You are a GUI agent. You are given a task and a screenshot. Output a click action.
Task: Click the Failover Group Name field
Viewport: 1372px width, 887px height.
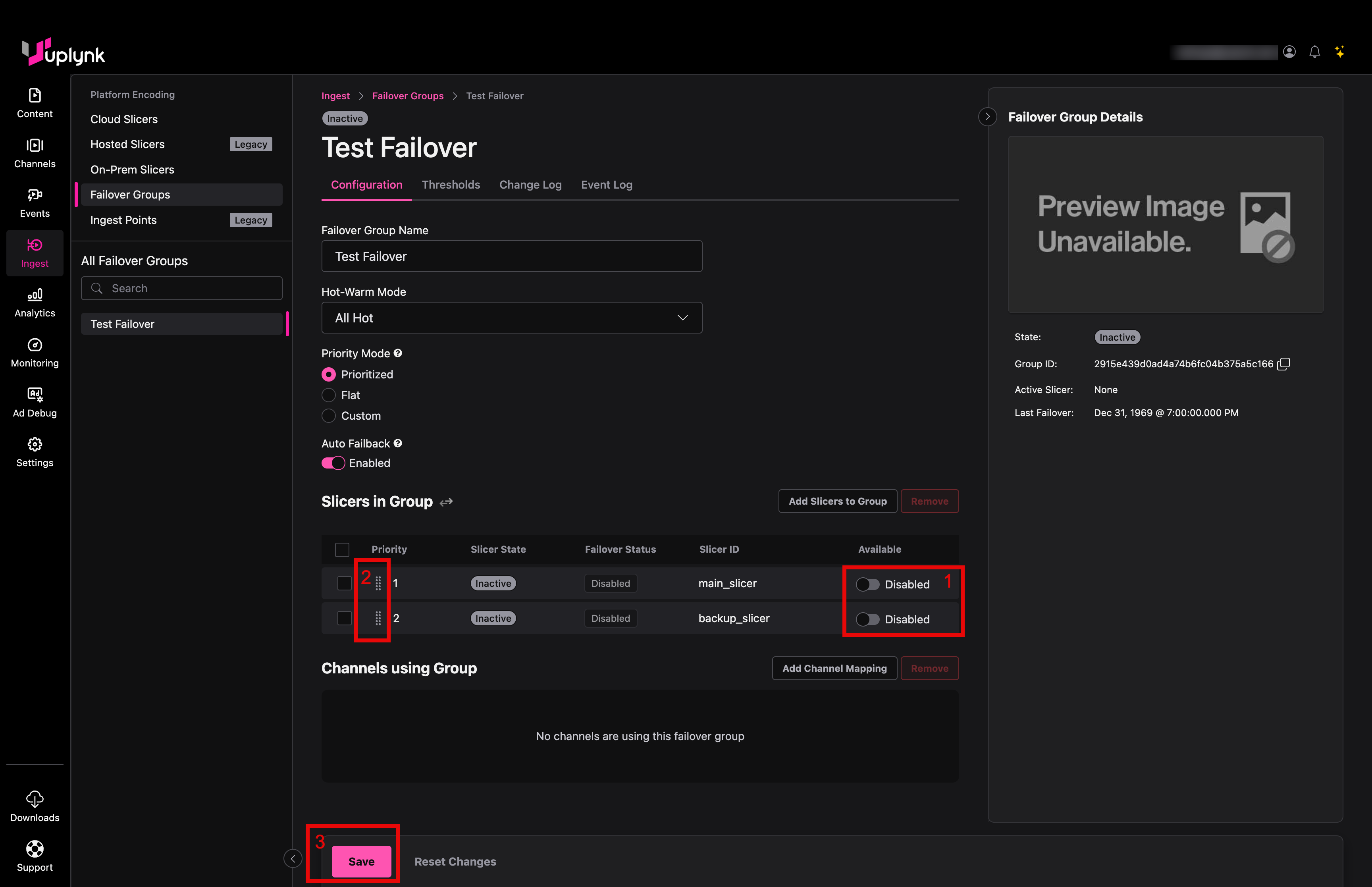pyautogui.click(x=511, y=256)
